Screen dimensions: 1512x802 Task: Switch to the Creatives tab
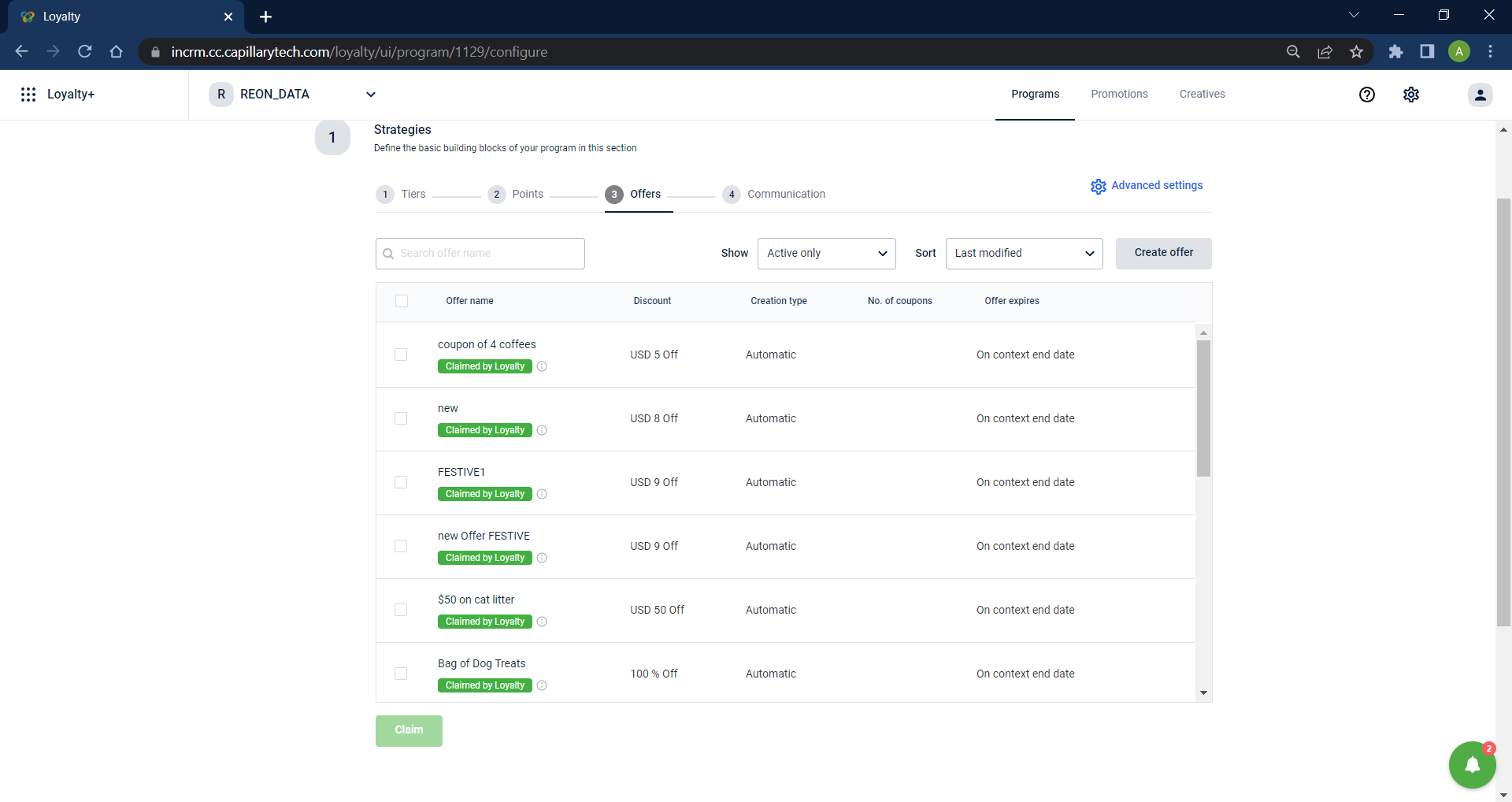1202,95
